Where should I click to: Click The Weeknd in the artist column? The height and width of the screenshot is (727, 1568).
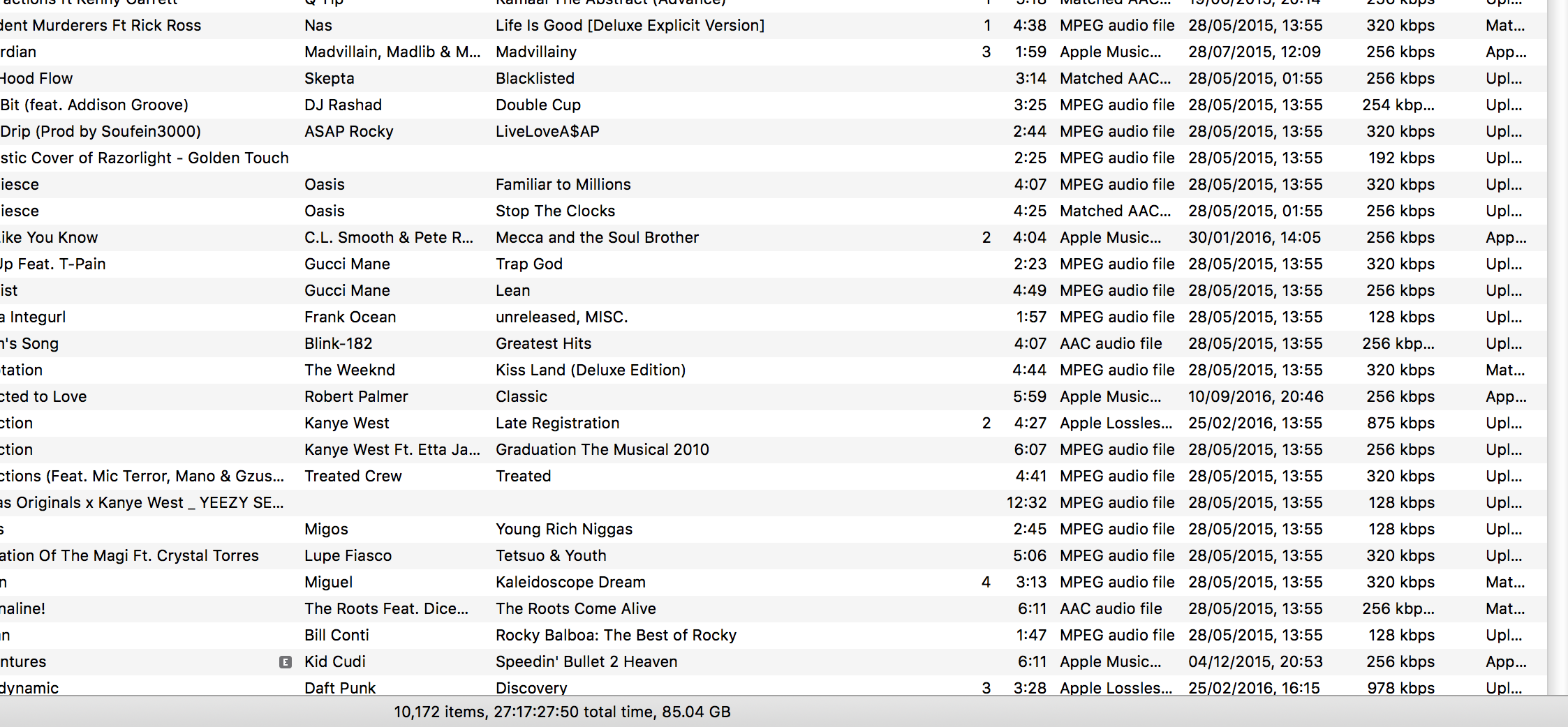point(350,370)
